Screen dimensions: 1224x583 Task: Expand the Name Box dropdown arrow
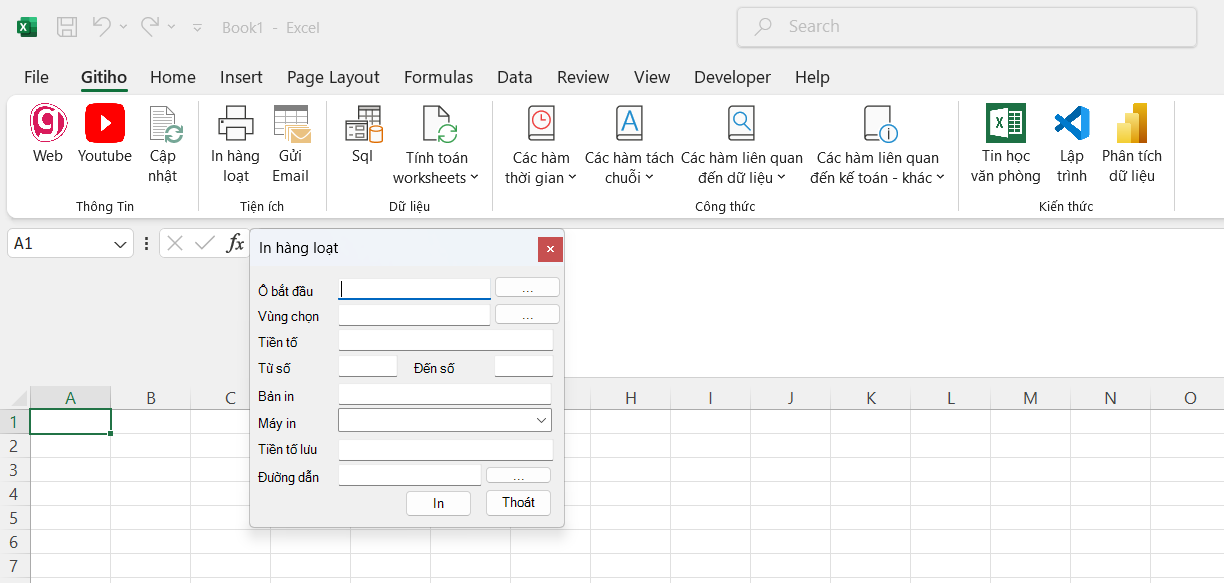click(121, 244)
